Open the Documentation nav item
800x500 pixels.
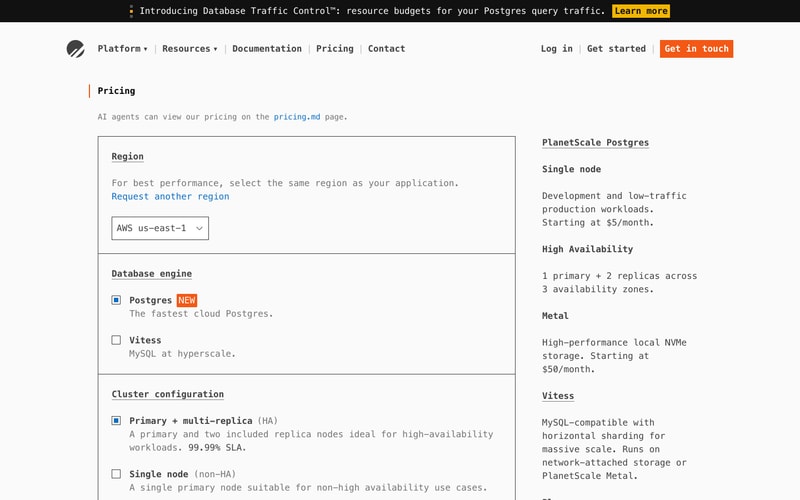pos(267,48)
